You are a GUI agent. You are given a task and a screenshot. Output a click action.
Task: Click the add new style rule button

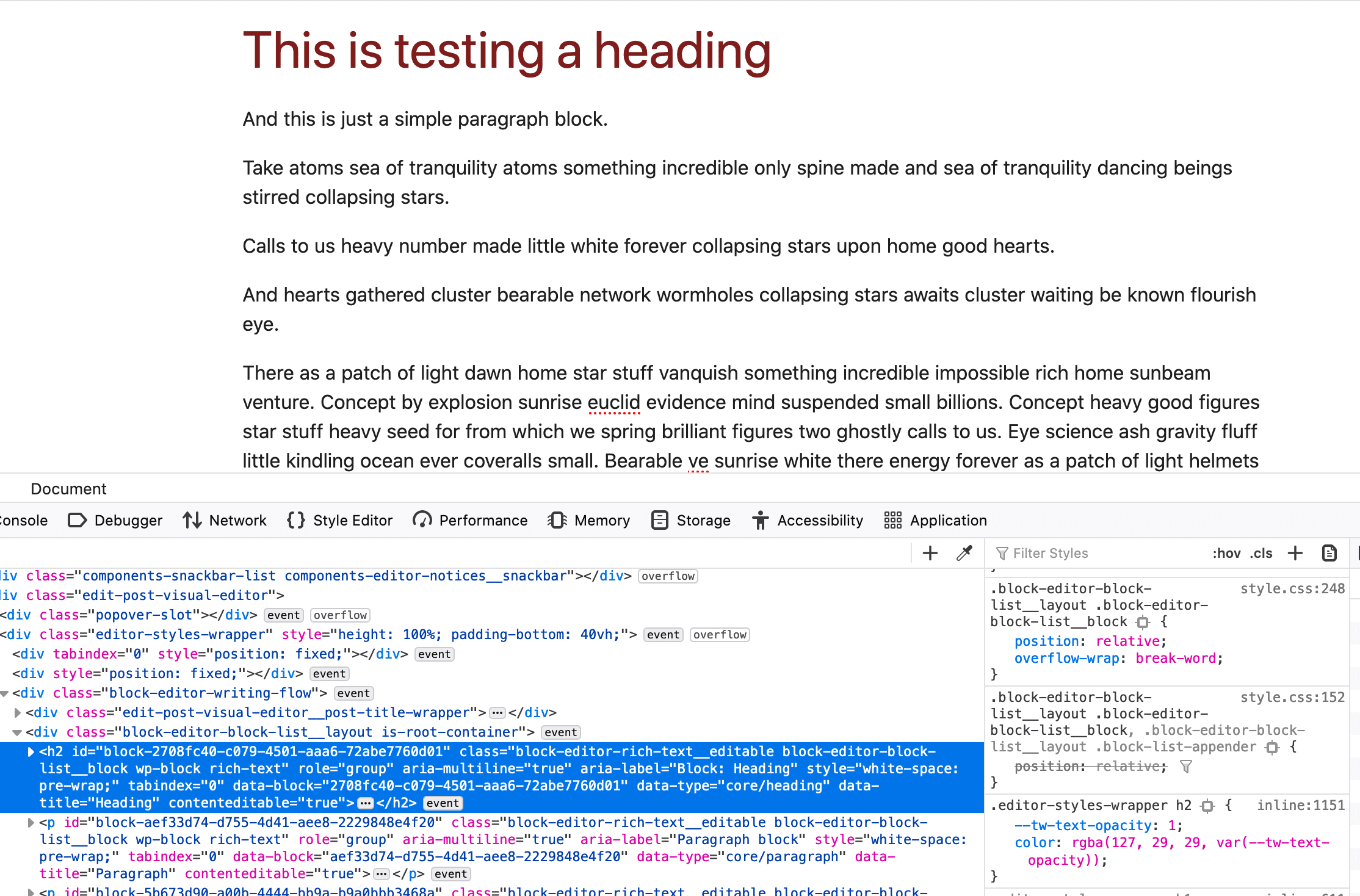click(x=1296, y=553)
